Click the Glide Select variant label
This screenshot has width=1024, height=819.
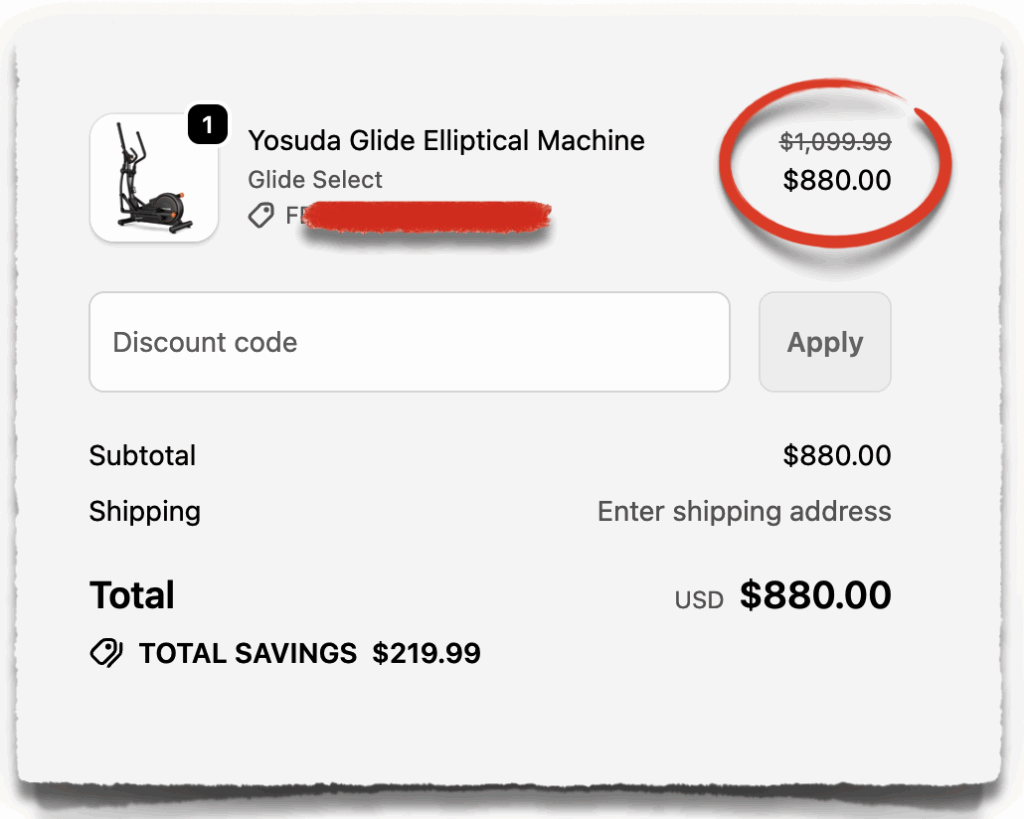point(315,180)
